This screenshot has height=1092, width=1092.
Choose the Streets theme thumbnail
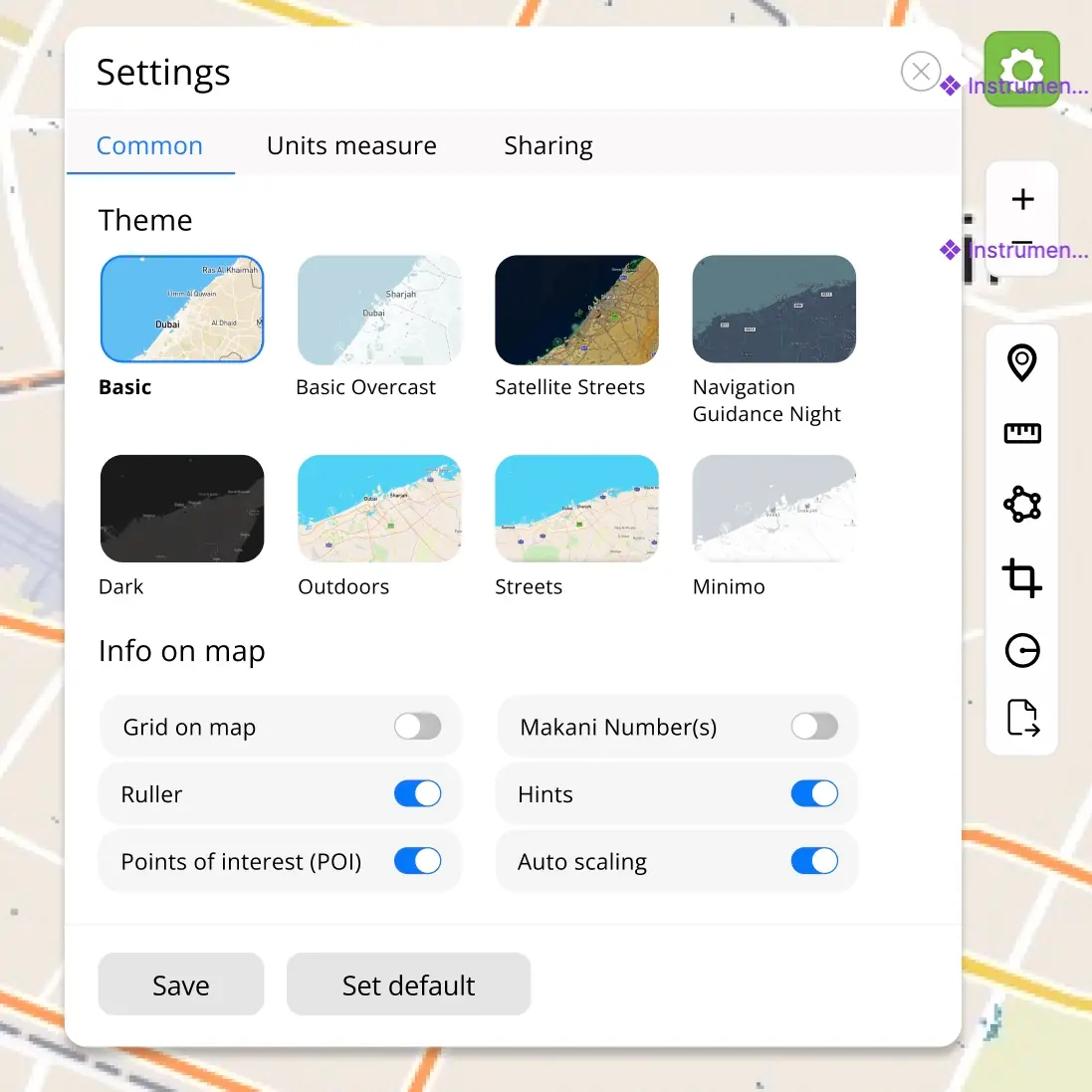tap(576, 509)
